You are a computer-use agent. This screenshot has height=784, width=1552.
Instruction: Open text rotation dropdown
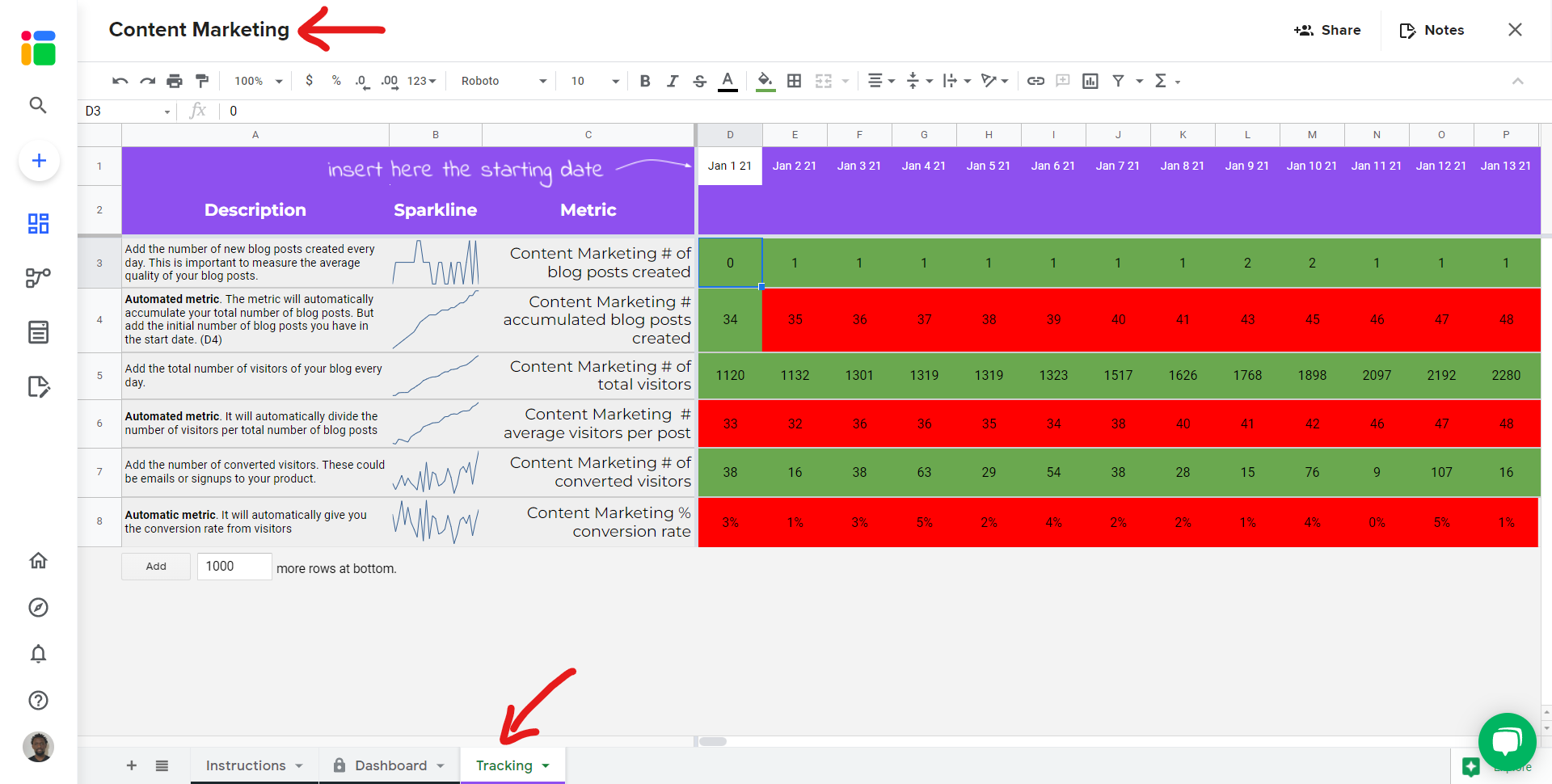pos(995,81)
